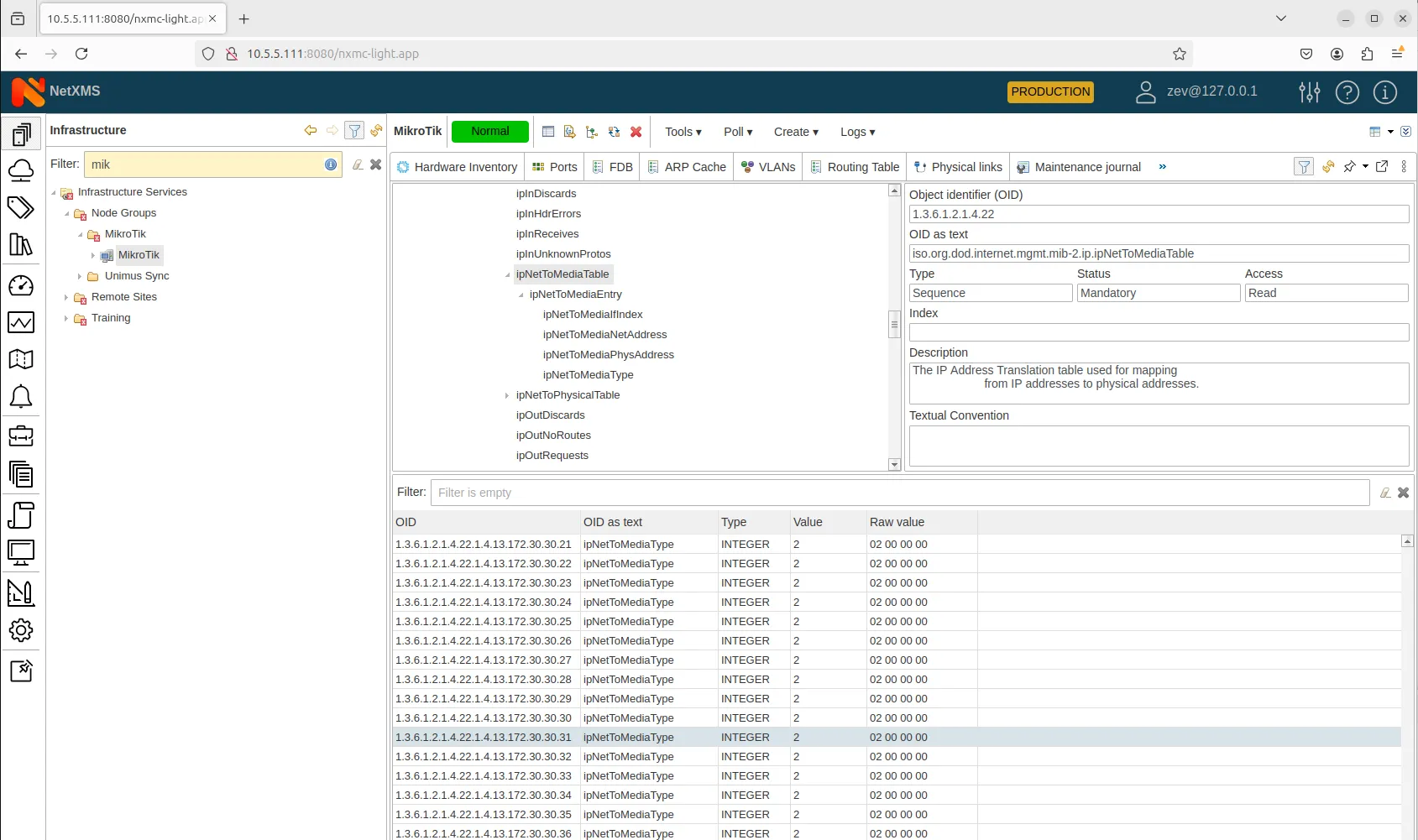Open the Alarms bell icon in left sidebar
This screenshot has width=1418, height=840.
pyautogui.click(x=22, y=396)
